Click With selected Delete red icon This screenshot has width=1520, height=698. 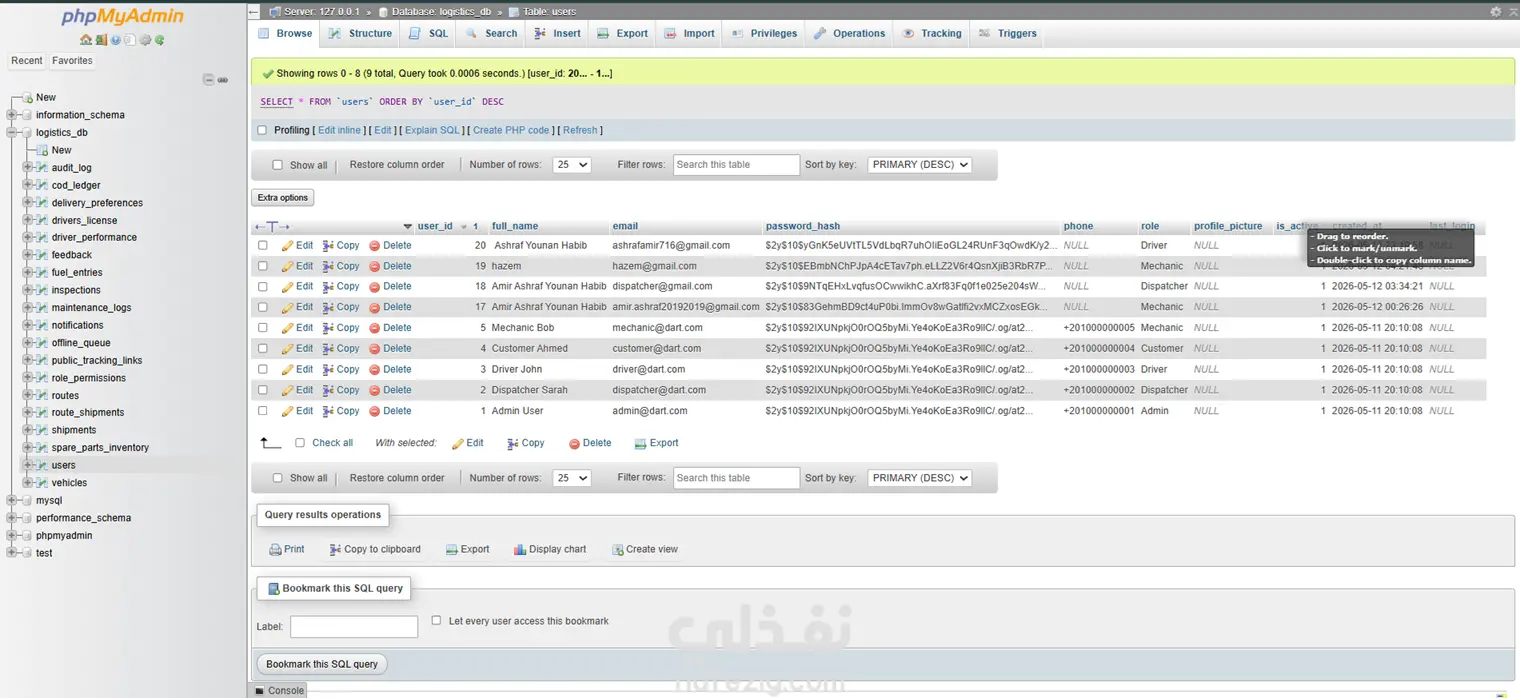[574, 444]
